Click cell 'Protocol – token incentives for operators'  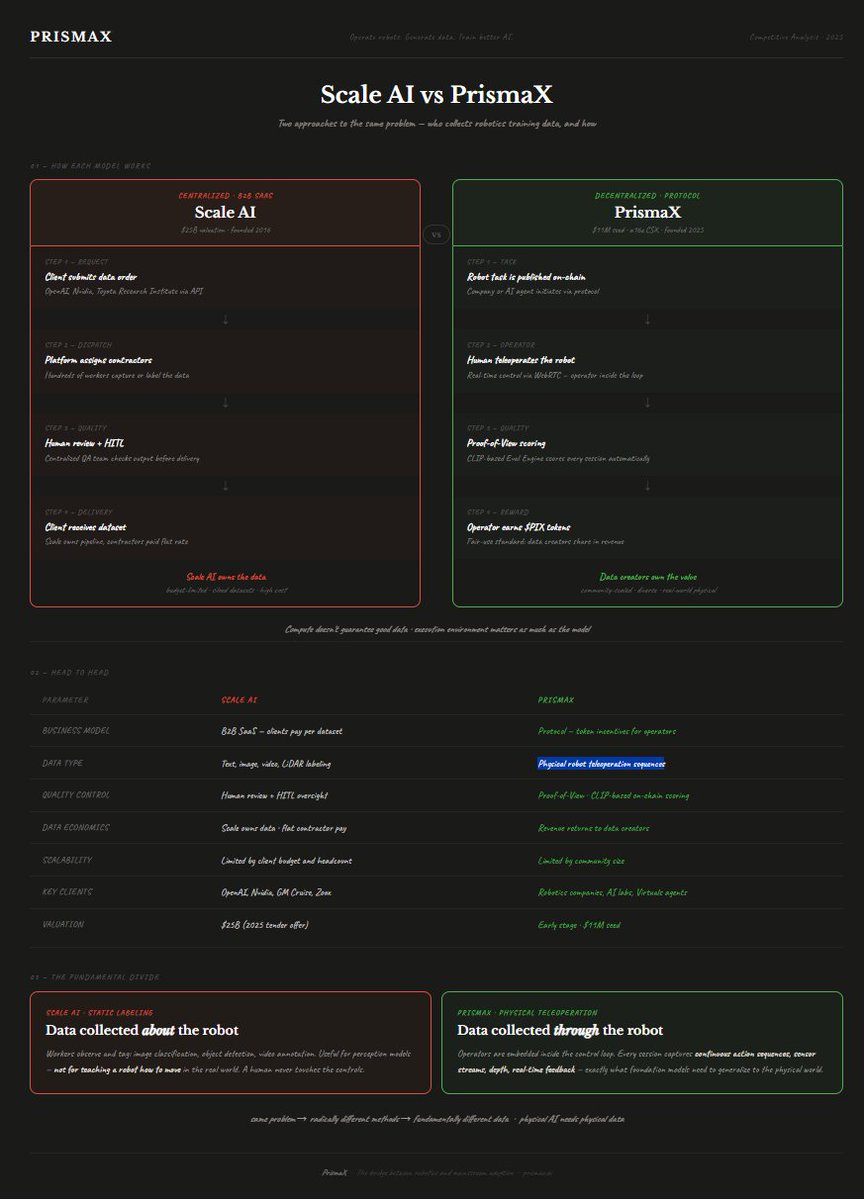click(607, 731)
